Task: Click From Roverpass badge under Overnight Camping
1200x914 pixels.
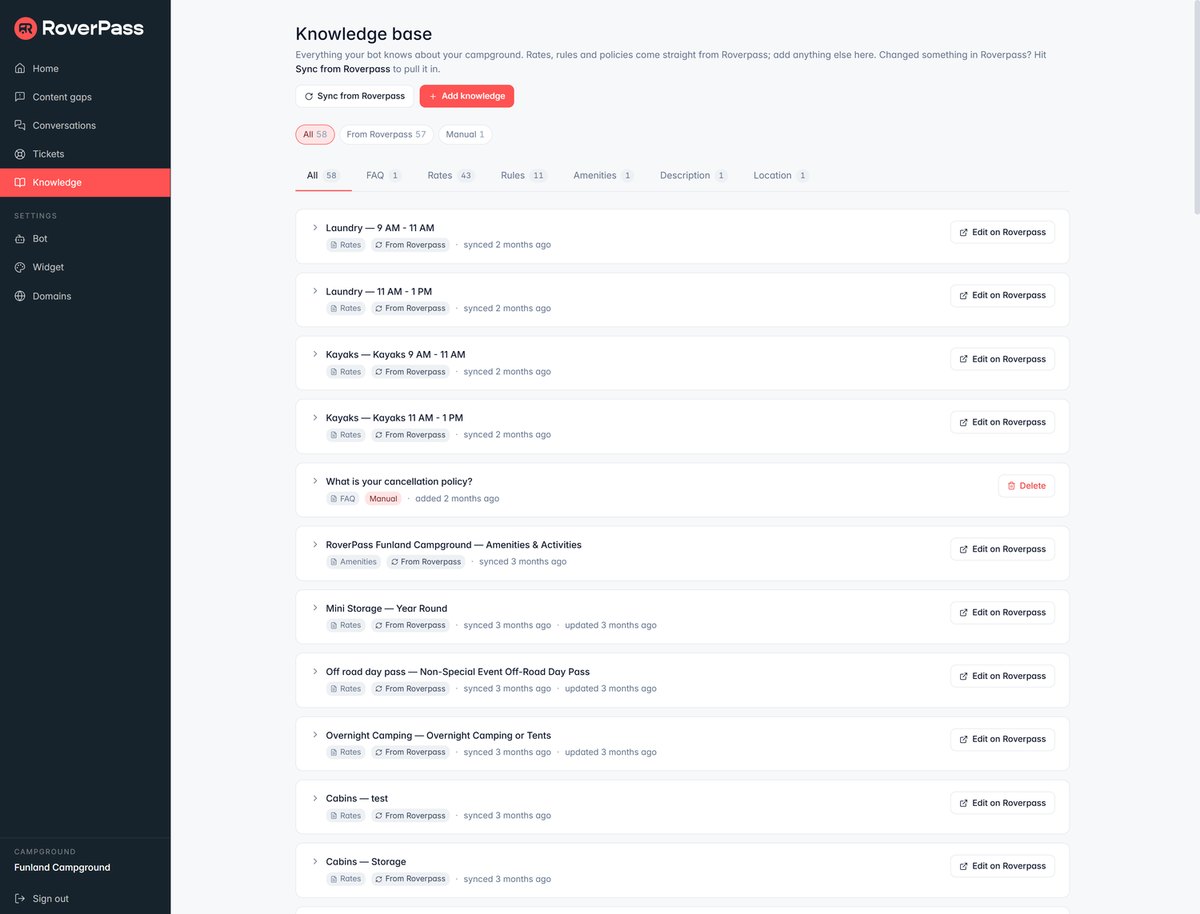Action: 410,752
